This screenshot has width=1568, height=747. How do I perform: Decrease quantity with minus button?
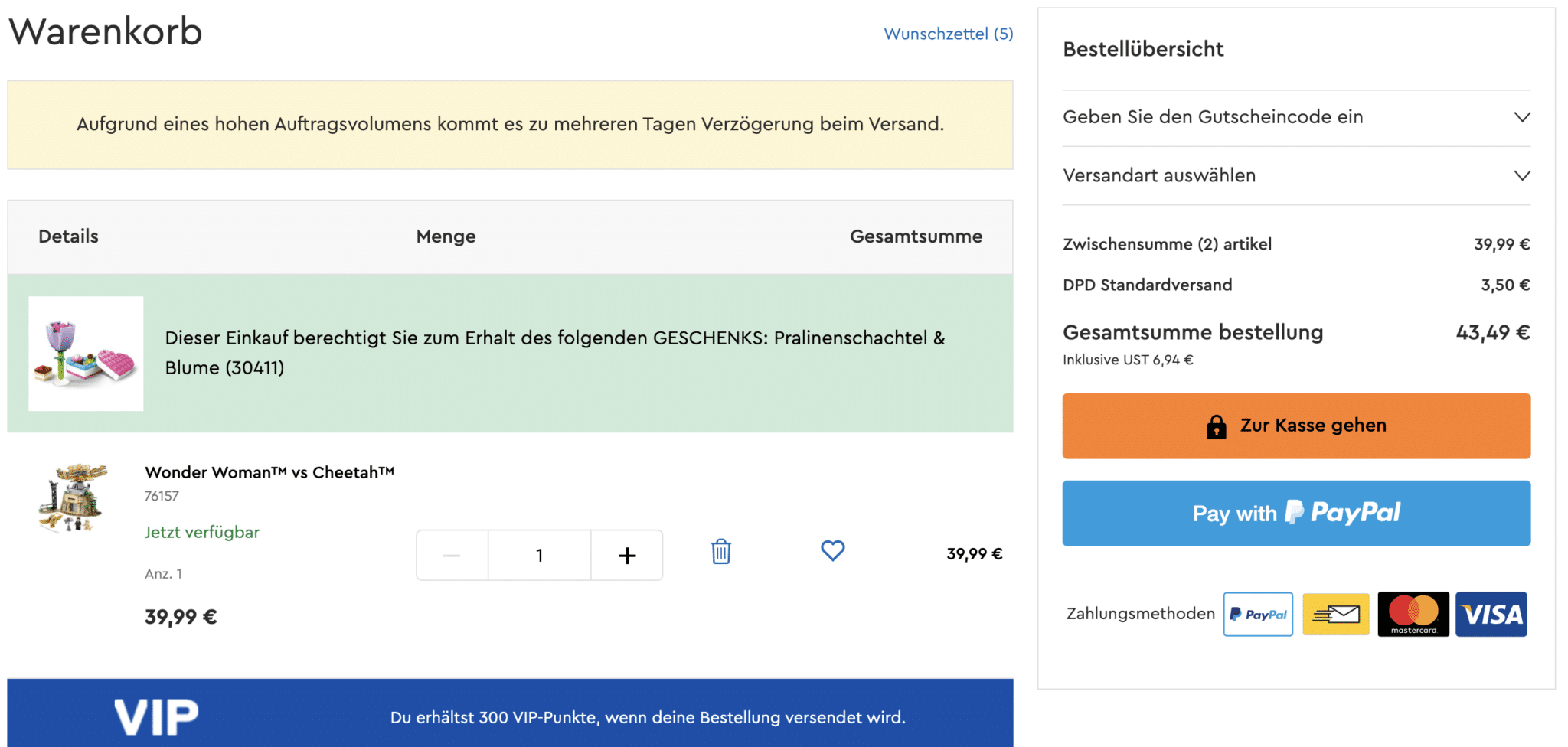pyautogui.click(x=452, y=556)
